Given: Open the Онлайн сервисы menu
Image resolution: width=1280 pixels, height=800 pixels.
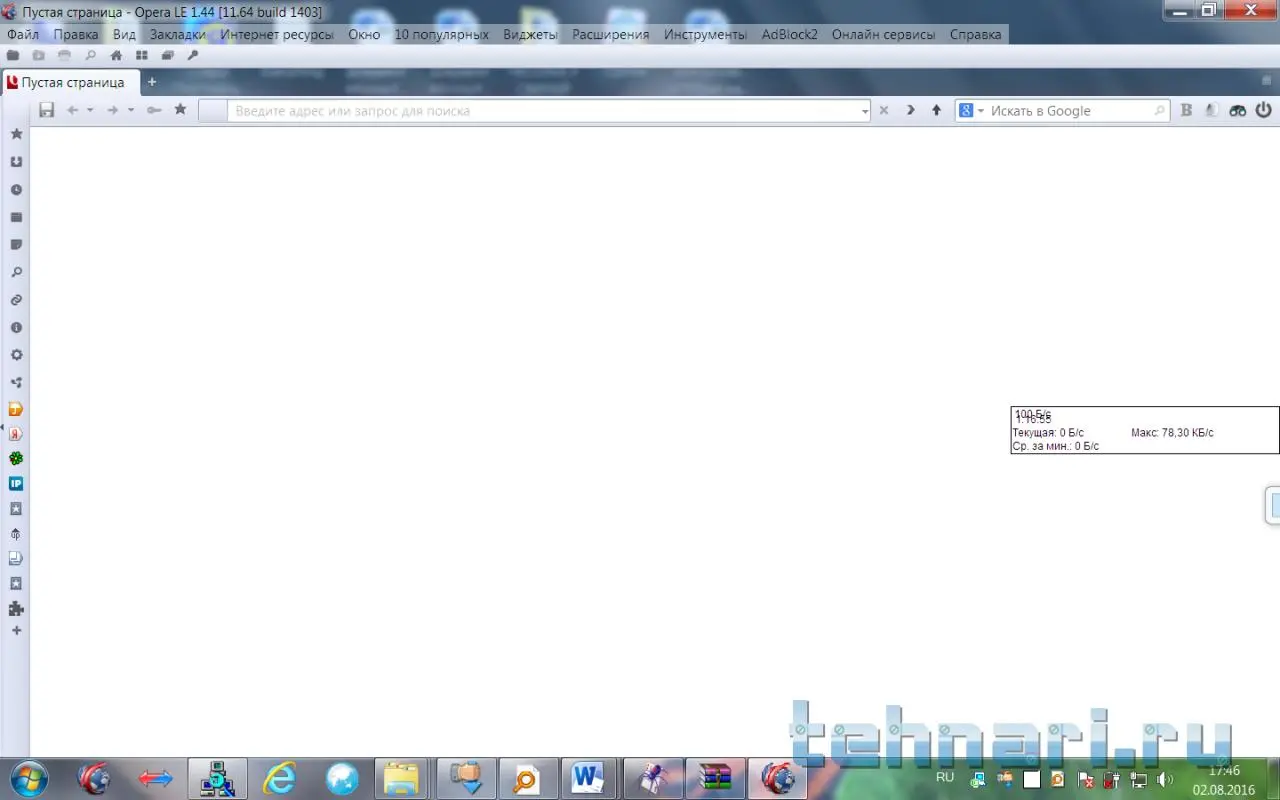Looking at the screenshot, I should click(883, 34).
